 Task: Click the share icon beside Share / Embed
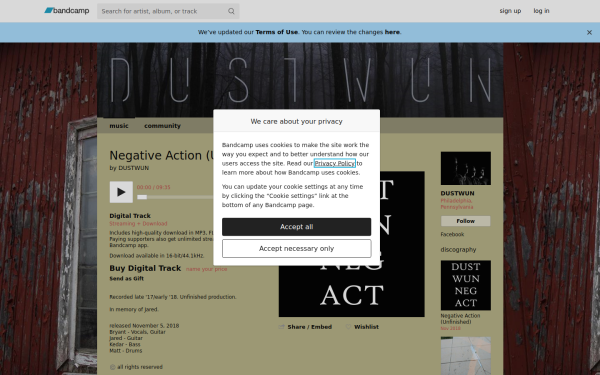pyautogui.click(x=282, y=327)
